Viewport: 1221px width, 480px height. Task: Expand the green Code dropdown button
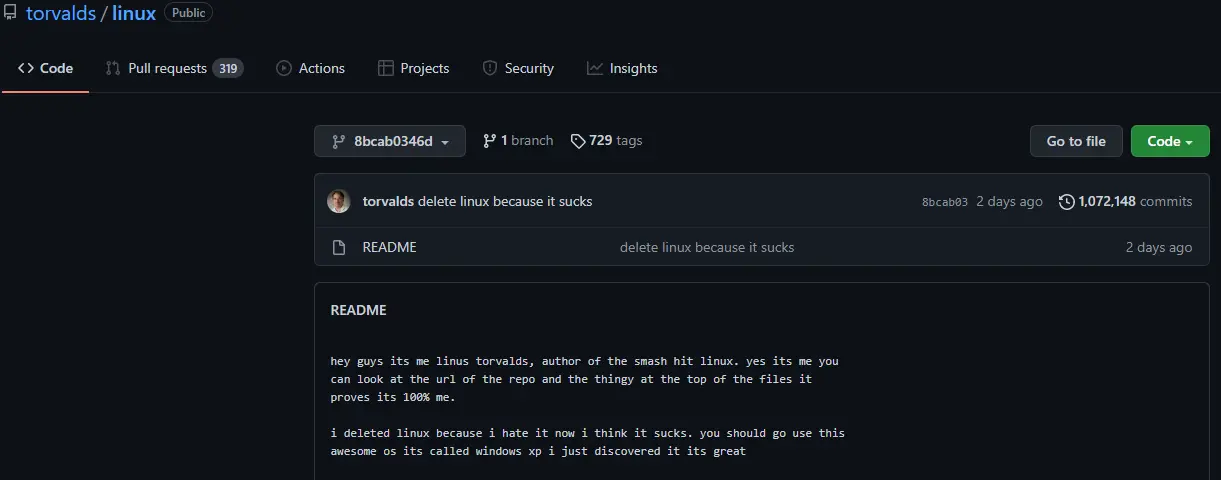1170,141
